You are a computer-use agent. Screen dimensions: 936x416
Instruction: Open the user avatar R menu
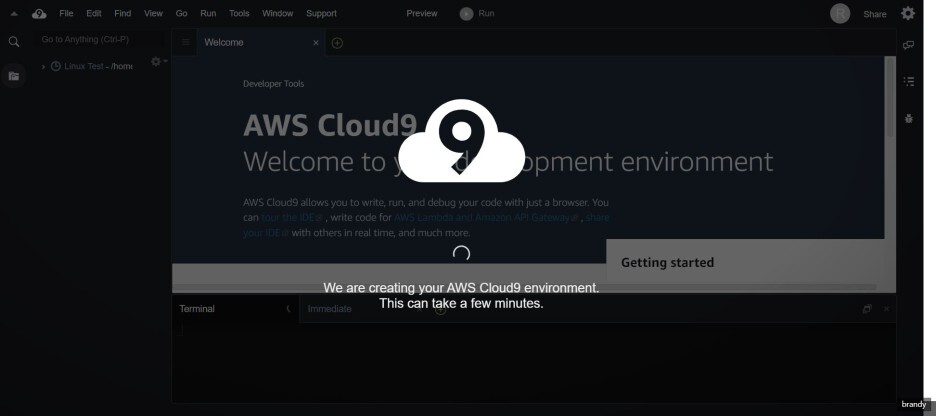pos(840,14)
